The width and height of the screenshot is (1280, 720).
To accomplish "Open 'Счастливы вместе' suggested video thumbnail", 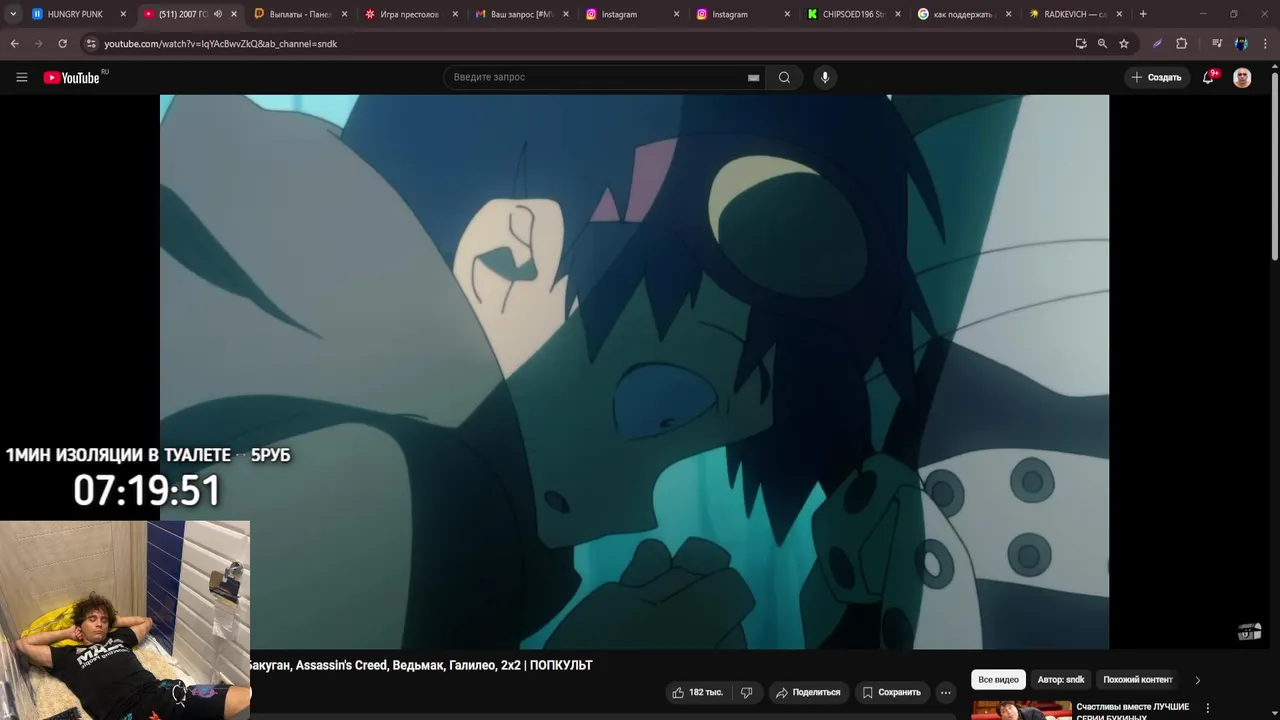I will coord(1021,710).
